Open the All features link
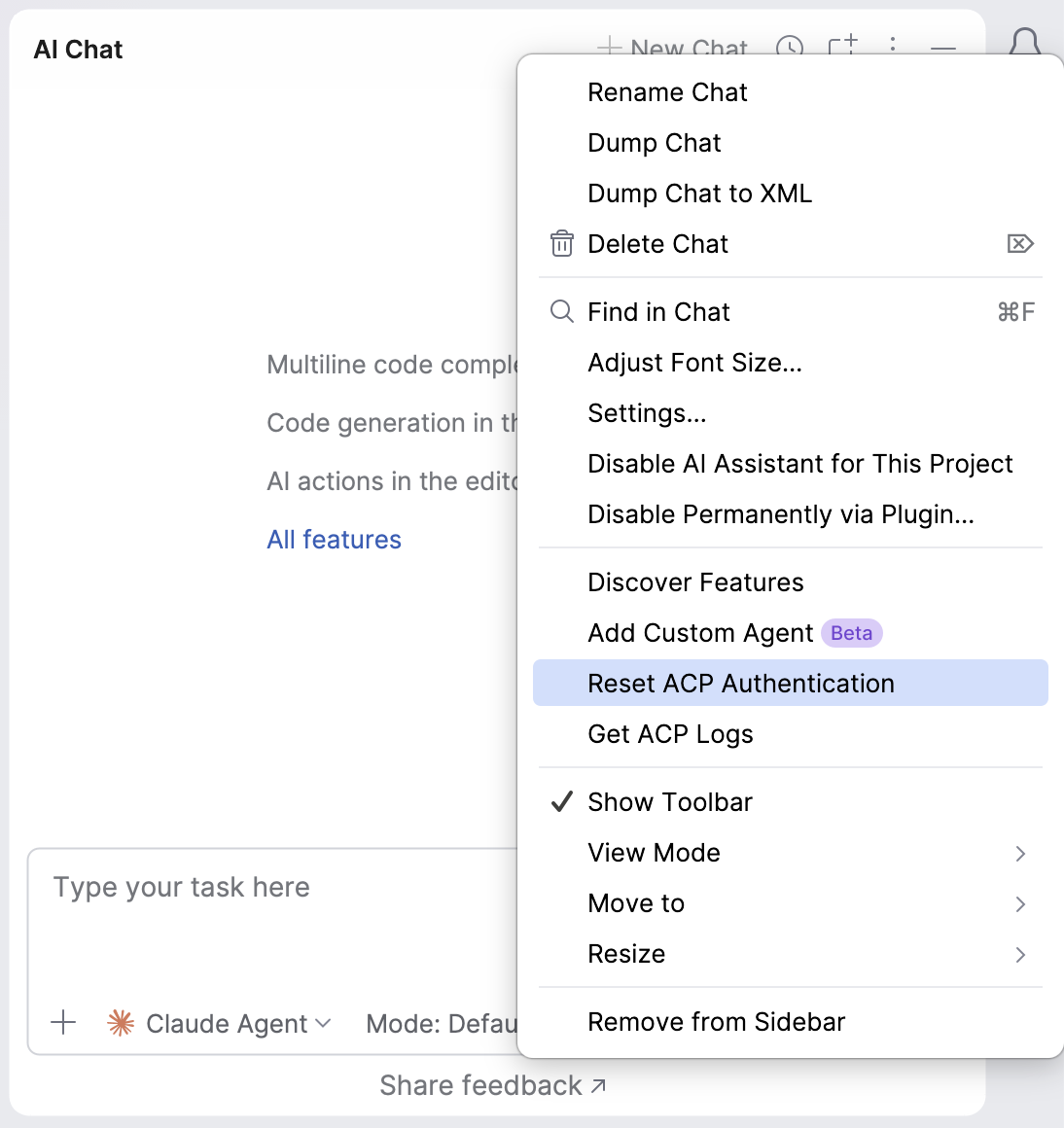The image size is (1064, 1128). 334,540
